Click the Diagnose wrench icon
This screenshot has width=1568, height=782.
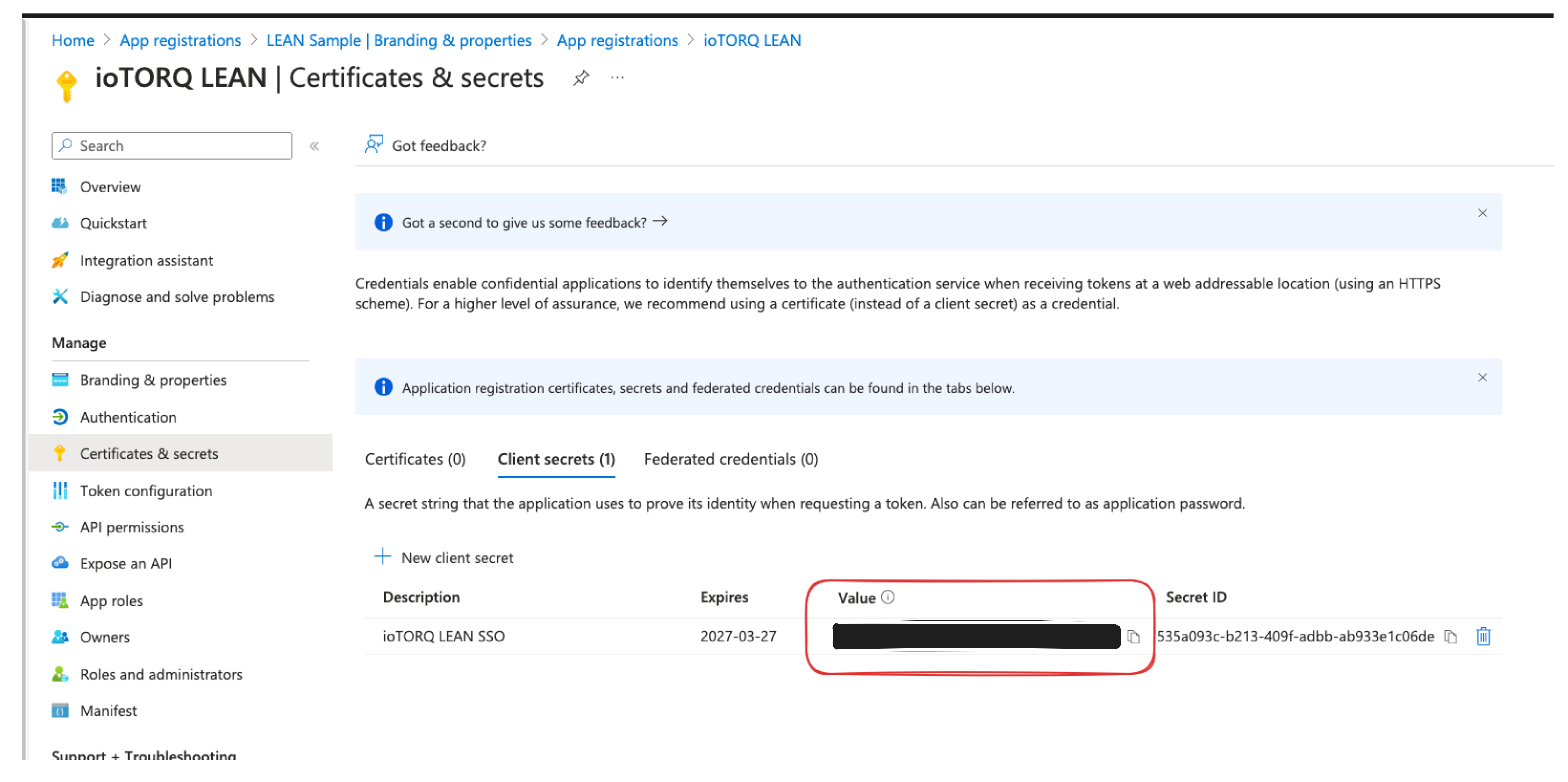[60, 297]
